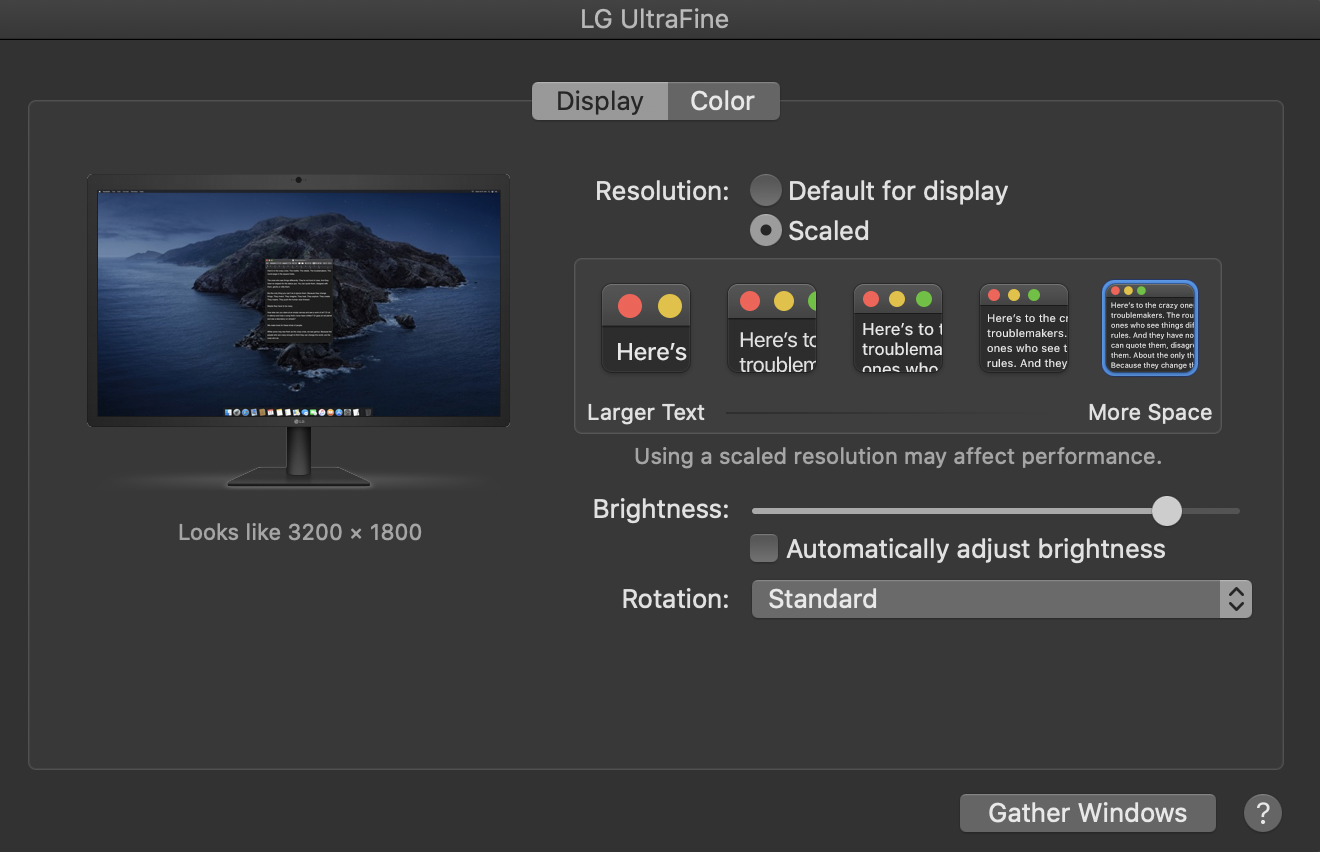Viewport: 1320px width, 852px height.
Task: Select the largest text resolution thumbnail
Action: pyautogui.click(x=645, y=328)
